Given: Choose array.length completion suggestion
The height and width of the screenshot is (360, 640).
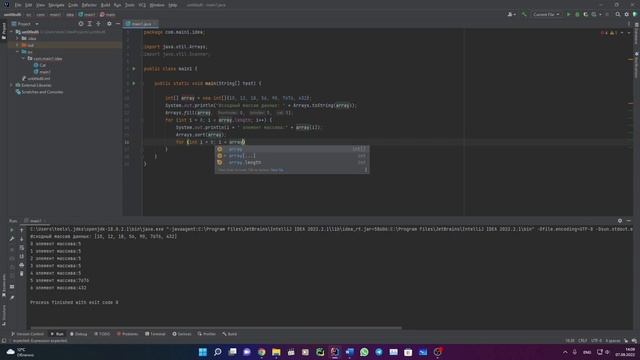Looking at the screenshot, I should (x=292, y=162).
